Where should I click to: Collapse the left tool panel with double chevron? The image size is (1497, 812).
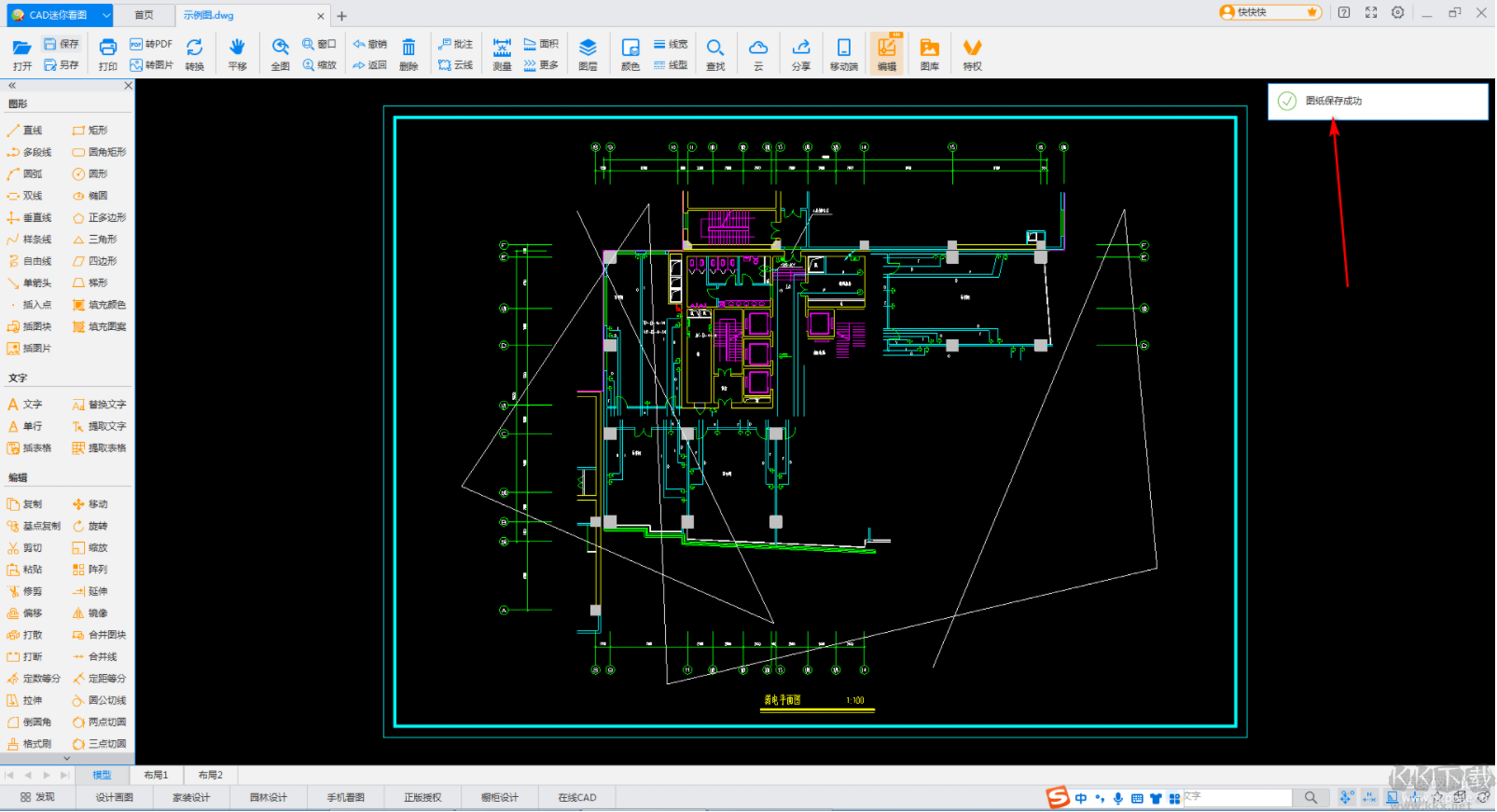coord(12,86)
